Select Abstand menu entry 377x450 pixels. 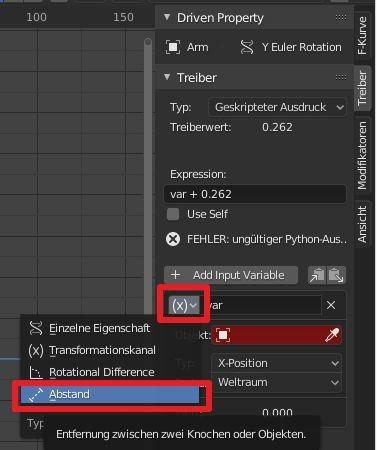[x=110, y=394]
